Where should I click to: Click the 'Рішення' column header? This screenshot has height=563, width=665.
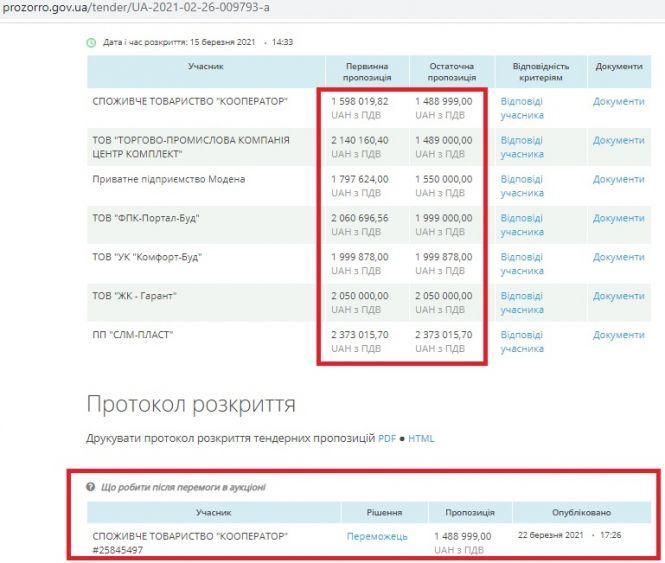point(384,513)
